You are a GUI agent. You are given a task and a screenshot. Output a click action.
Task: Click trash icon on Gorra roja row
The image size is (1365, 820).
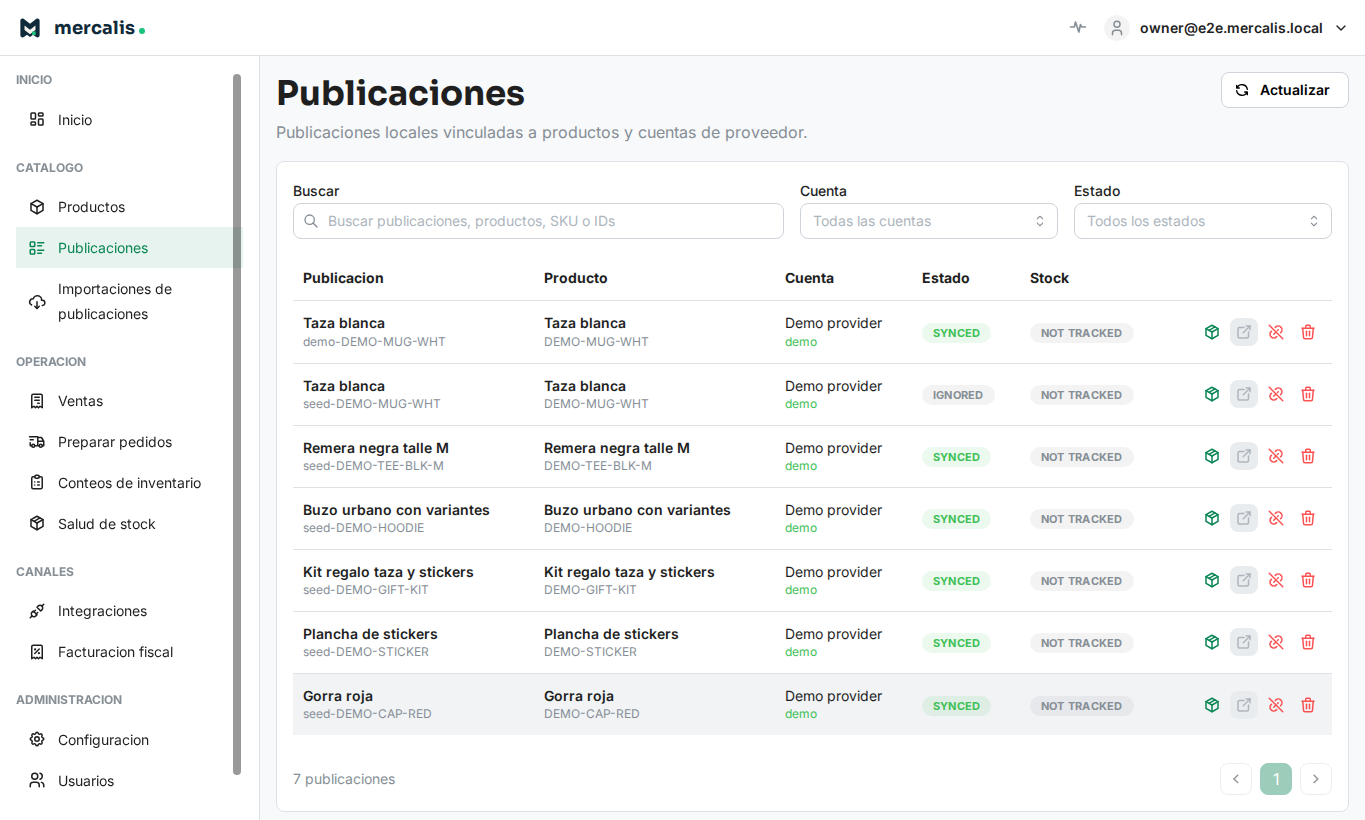click(1308, 705)
